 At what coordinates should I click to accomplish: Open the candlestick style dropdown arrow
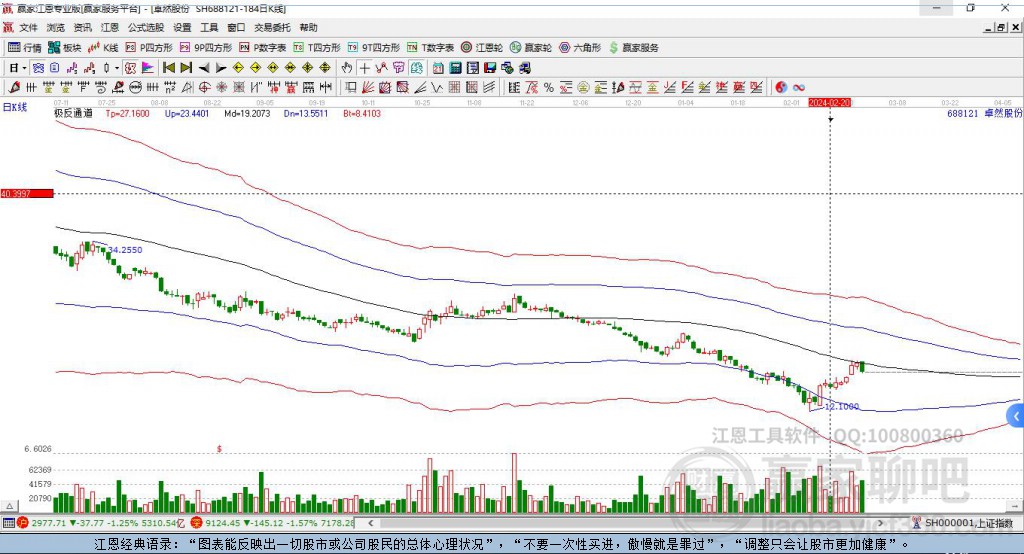[117, 68]
